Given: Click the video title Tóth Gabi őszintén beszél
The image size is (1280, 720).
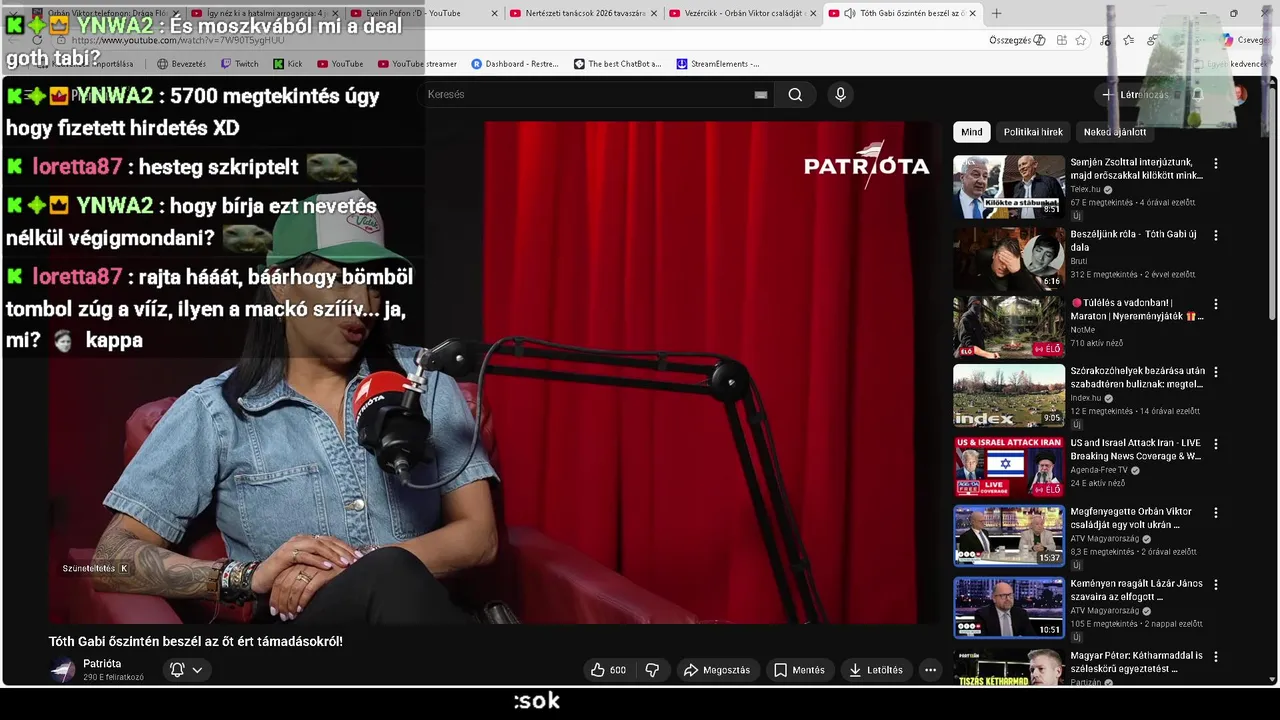Looking at the screenshot, I should tap(196, 641).
